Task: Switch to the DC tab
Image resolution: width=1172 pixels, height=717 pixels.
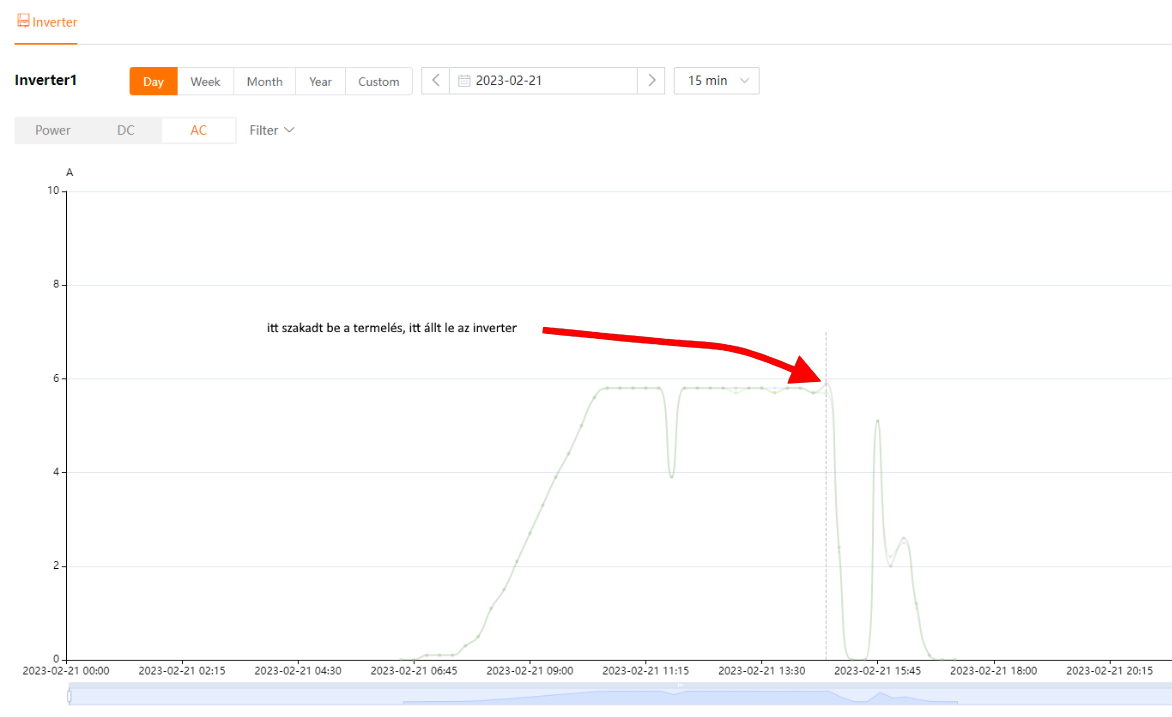Action: (x=126, y=130)
